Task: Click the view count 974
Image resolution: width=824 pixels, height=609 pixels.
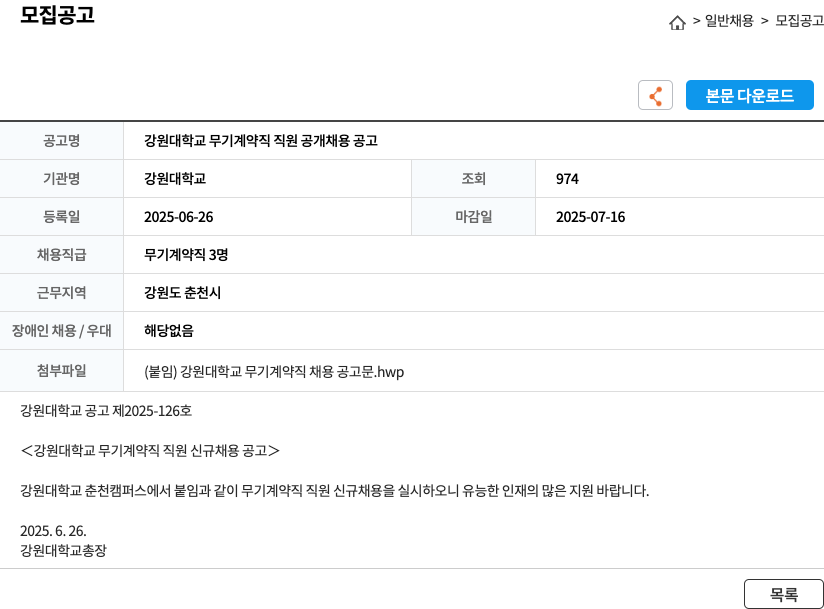Action: [567, 179]
